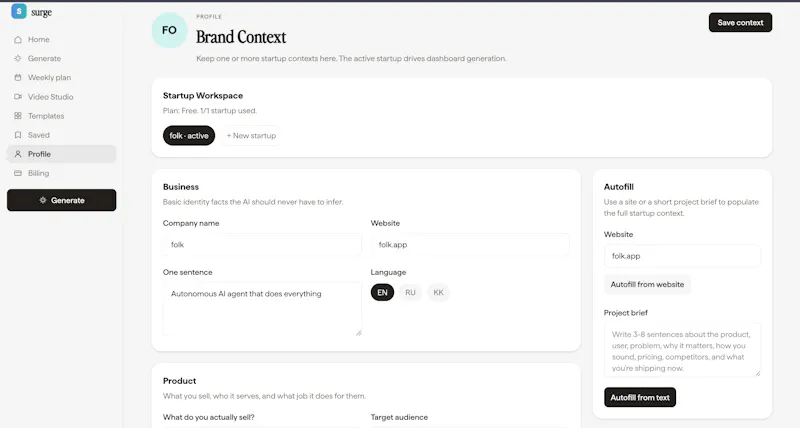Screen dimensions: 800x428
Task: Click + New startup button
Action: click(x=251, y=136)
